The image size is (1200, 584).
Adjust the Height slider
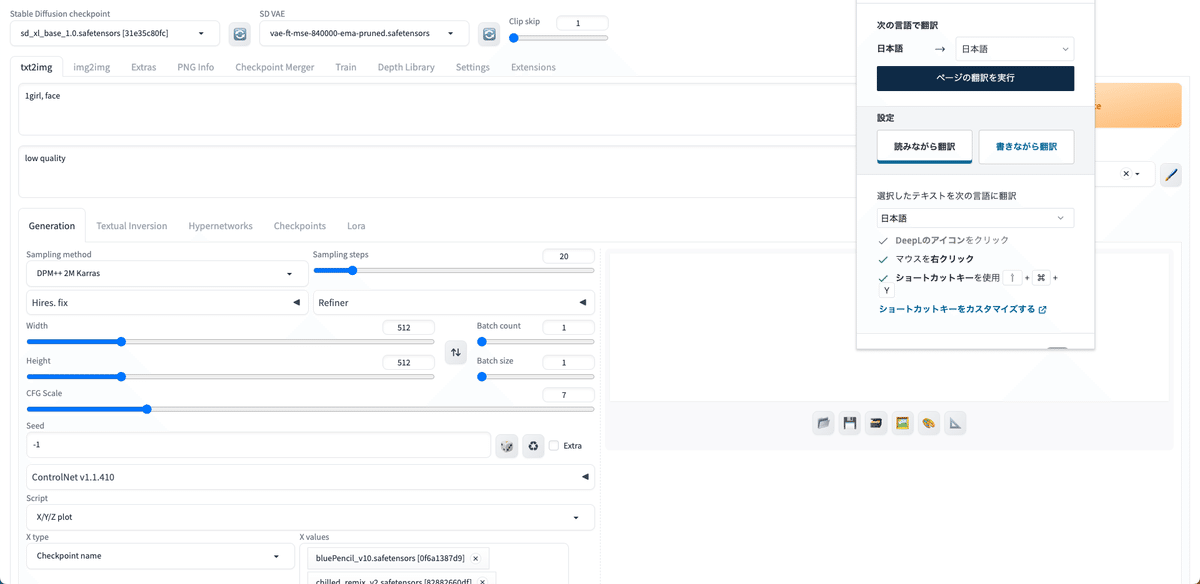(230, 377)
